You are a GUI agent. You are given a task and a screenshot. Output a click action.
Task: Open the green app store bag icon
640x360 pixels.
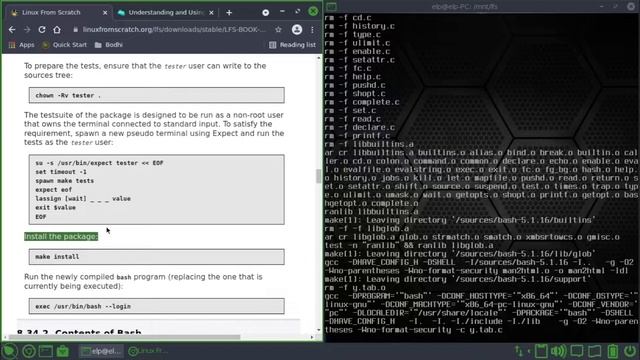point(62,351)
